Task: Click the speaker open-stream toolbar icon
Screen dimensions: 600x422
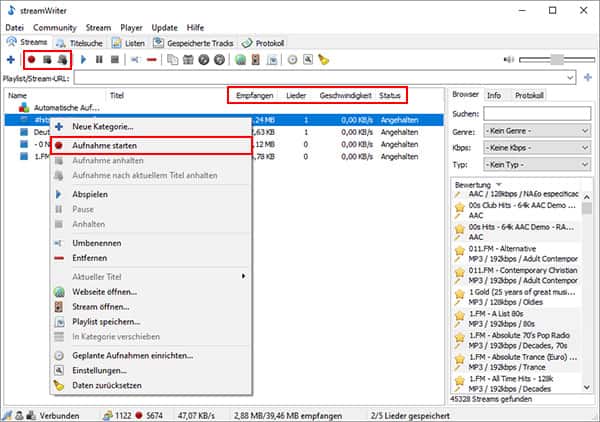Action: coord(256,60)
